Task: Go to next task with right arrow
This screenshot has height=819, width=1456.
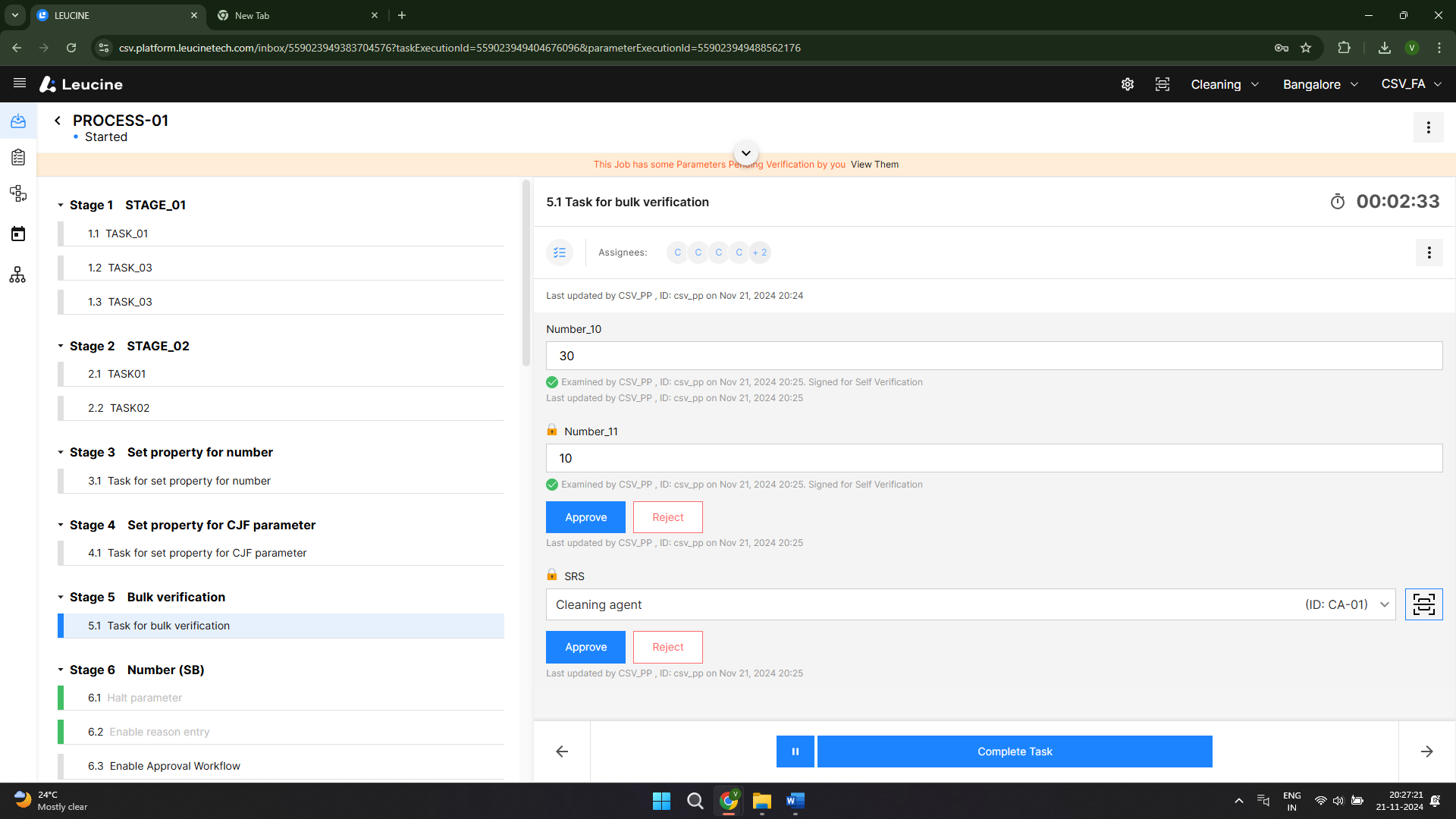Action: click(x=1426, y=752)
